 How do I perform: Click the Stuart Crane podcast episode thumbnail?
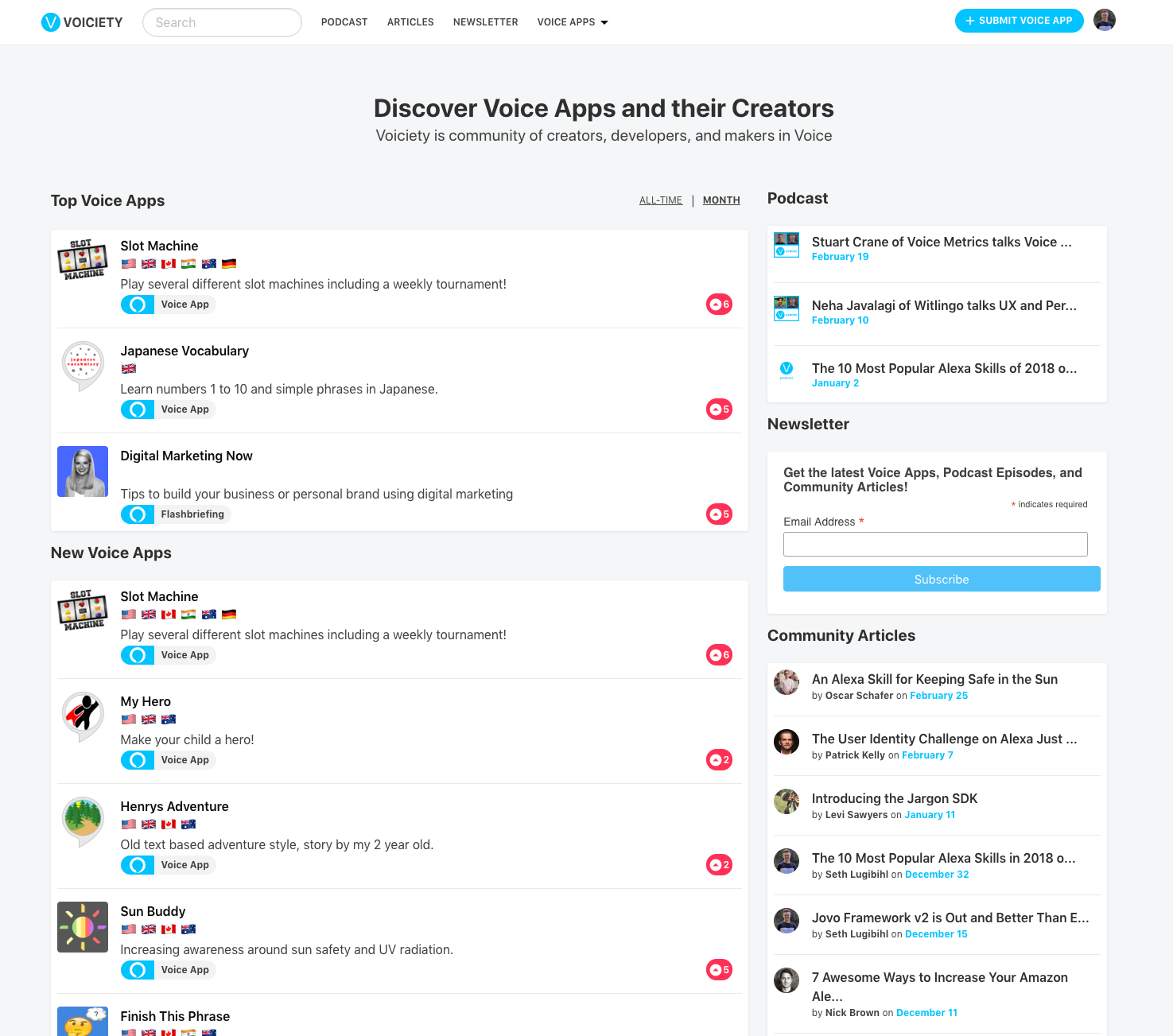point(787,245)
